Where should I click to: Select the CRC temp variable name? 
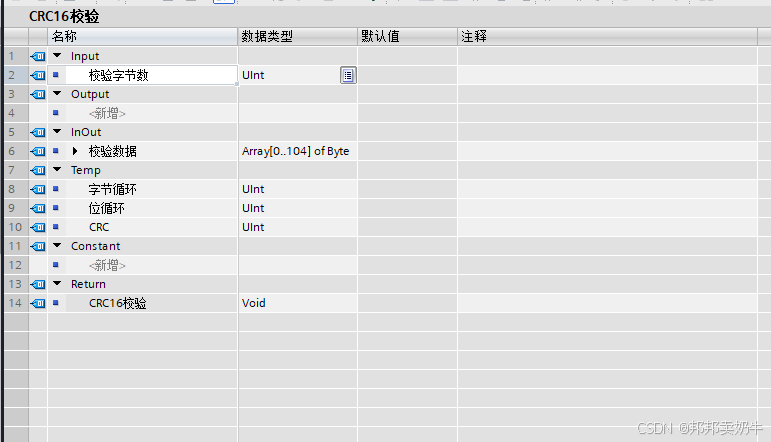coord(99,227)
